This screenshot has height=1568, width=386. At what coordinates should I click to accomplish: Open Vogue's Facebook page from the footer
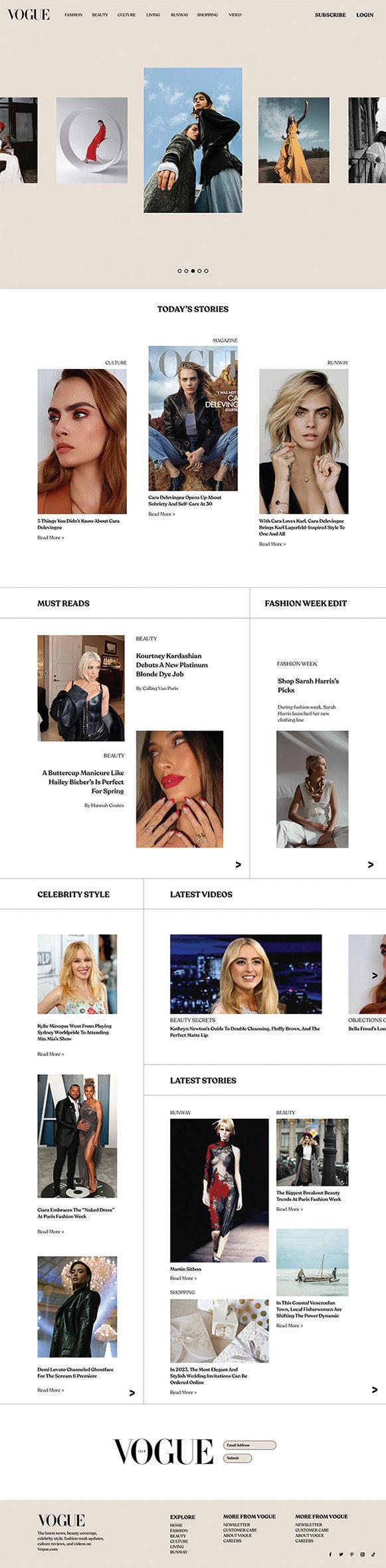click(x=330, y=1554)
